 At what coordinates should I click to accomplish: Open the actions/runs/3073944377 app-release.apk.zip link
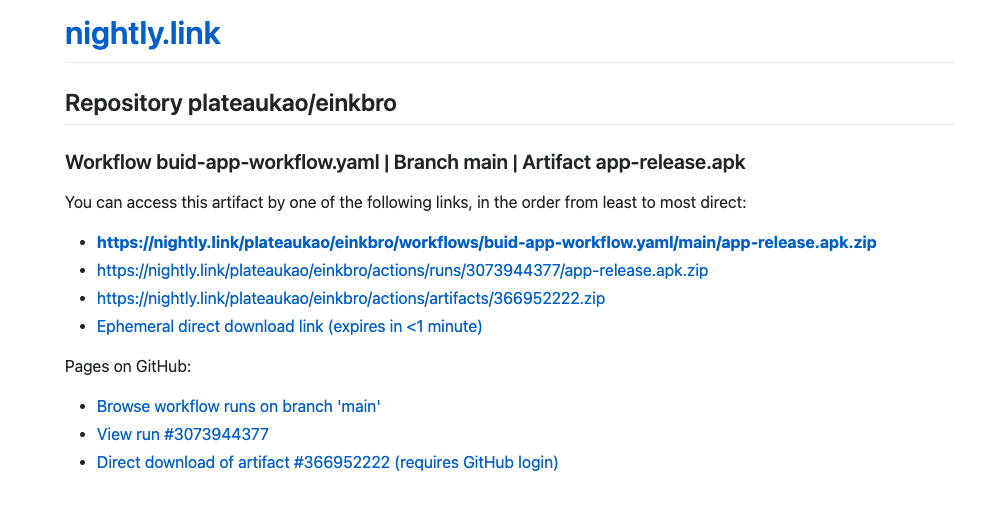point(402,270)
